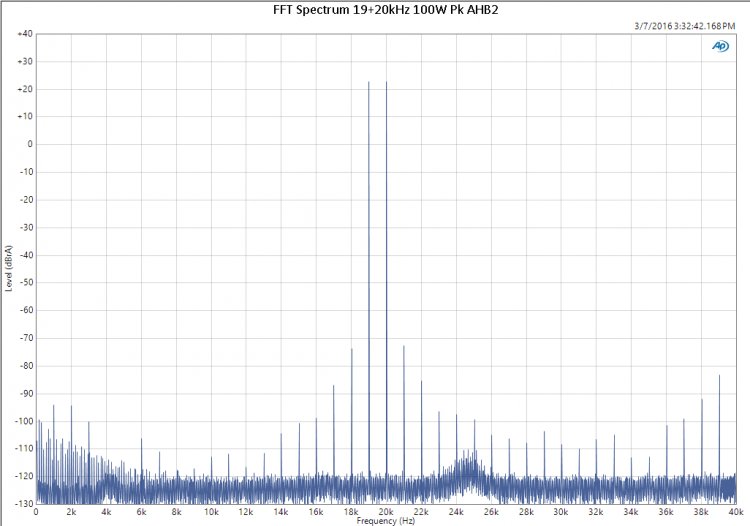The height and width of the screenshot is (526, 750).
Task: Click the 'Level (dBrA)' Y-axis label
Action: click(9, 268)
